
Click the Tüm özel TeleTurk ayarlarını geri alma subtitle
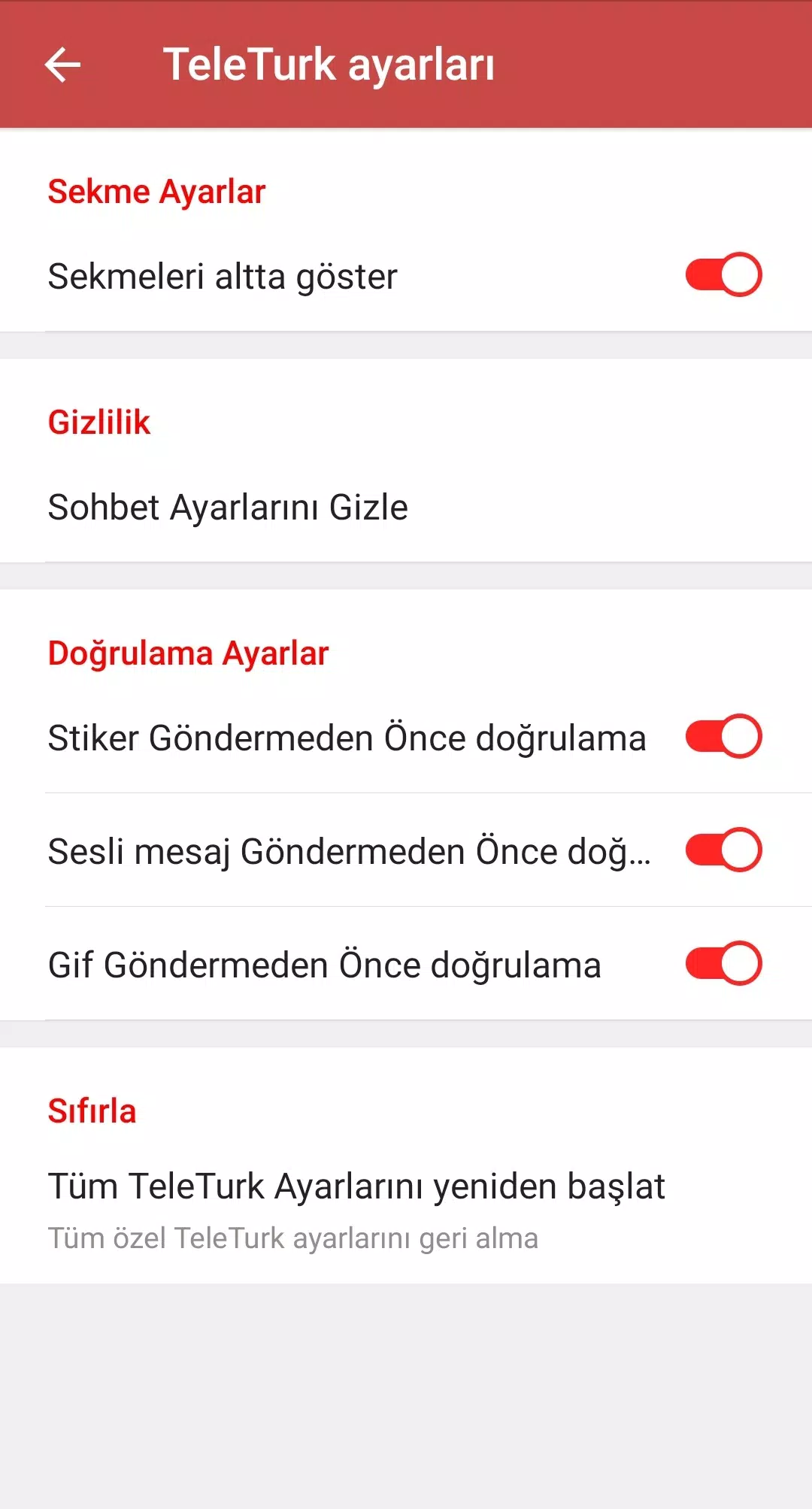(293, 1238)
